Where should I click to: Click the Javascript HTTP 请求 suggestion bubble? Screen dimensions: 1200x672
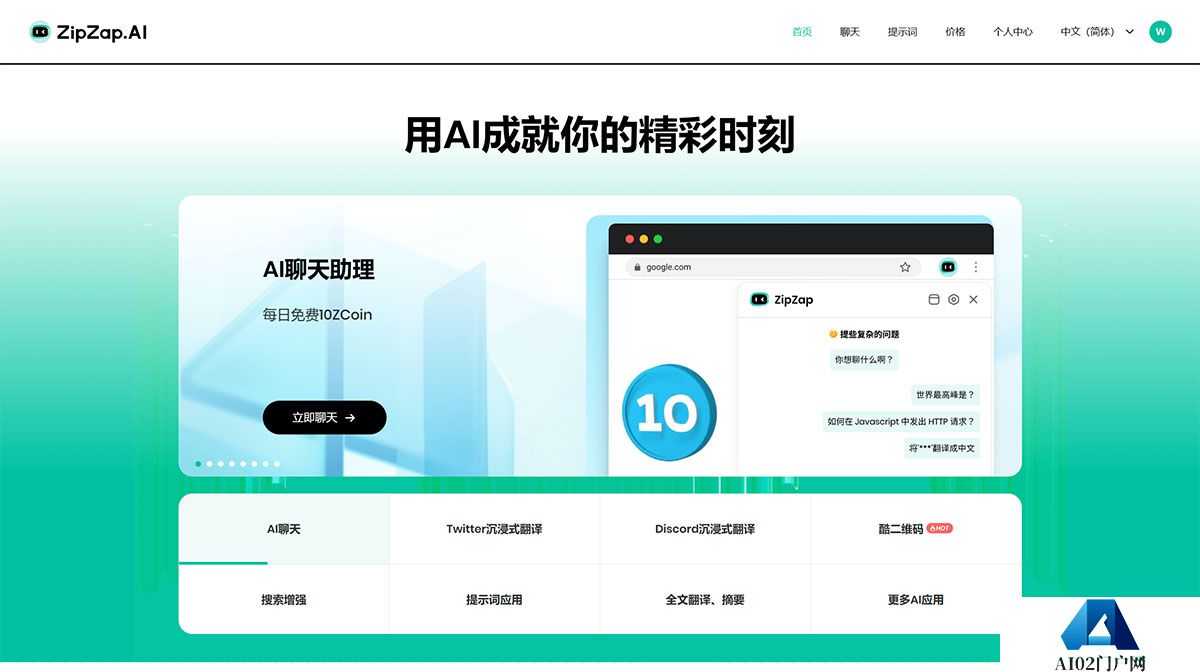click(901, 422)
